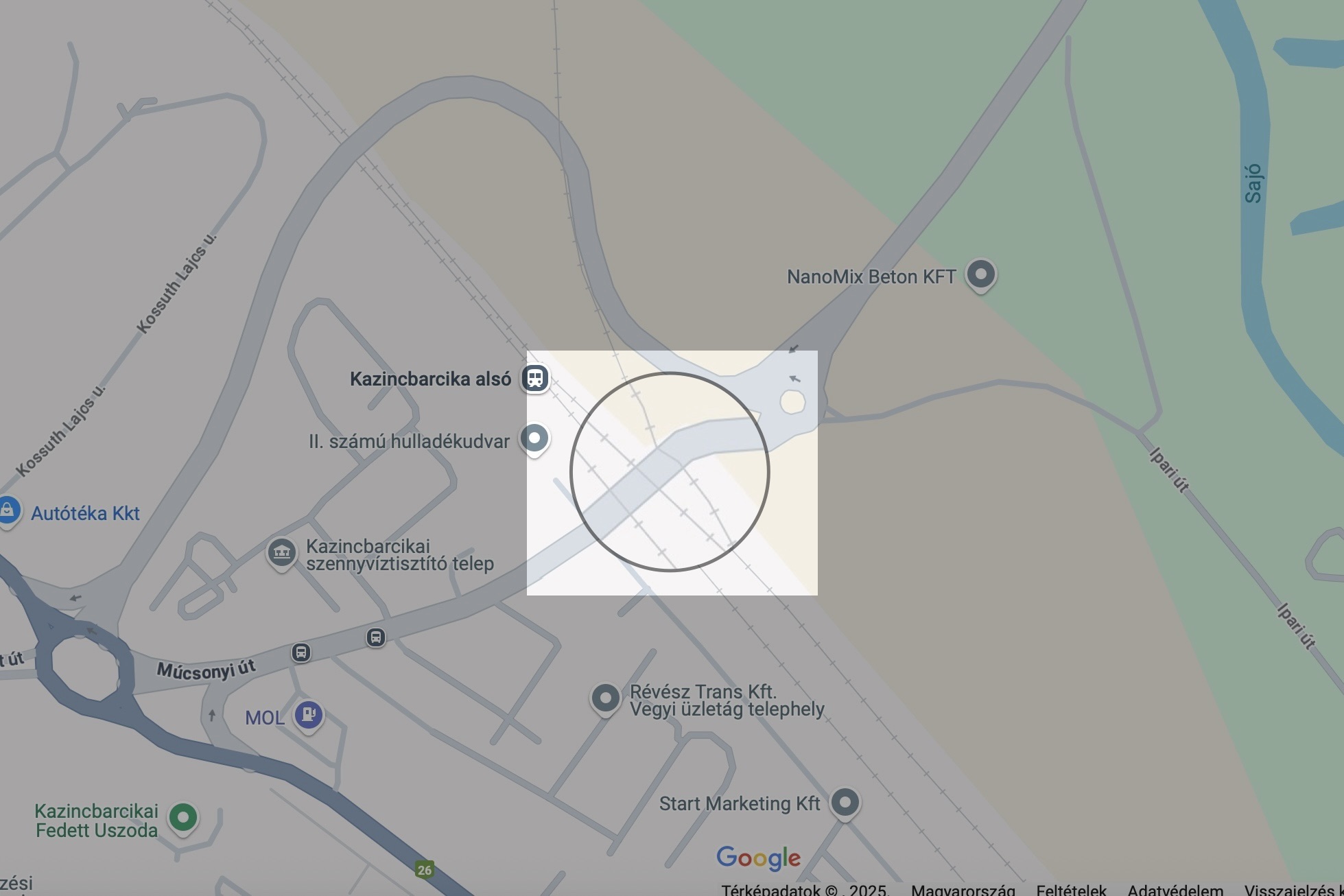Open the II. számú hulladékudvar map pin
This screenshot has height=896, width=1344.
(x=534, y=440)
